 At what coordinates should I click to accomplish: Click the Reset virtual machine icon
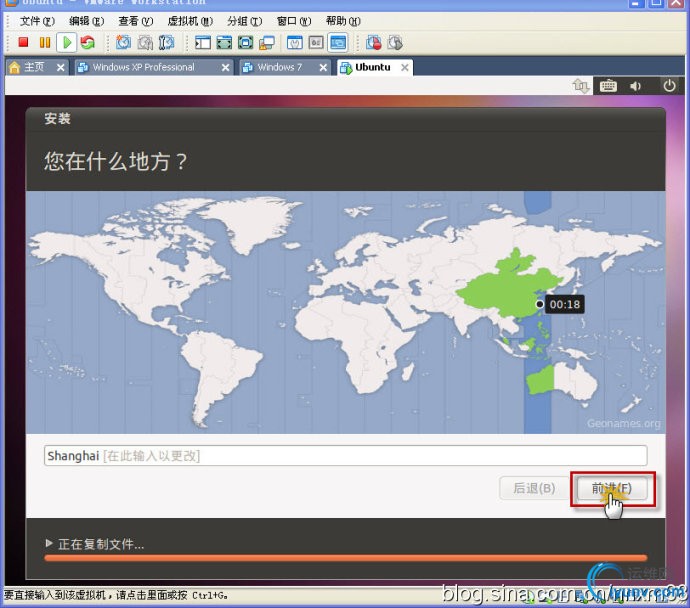click(88, 42)
